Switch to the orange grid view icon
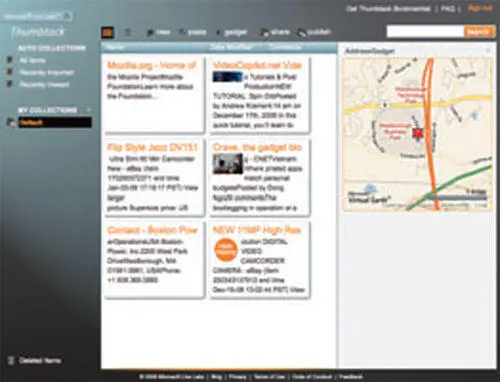Screen dimensions: 500x382 (x=107, y=32)
